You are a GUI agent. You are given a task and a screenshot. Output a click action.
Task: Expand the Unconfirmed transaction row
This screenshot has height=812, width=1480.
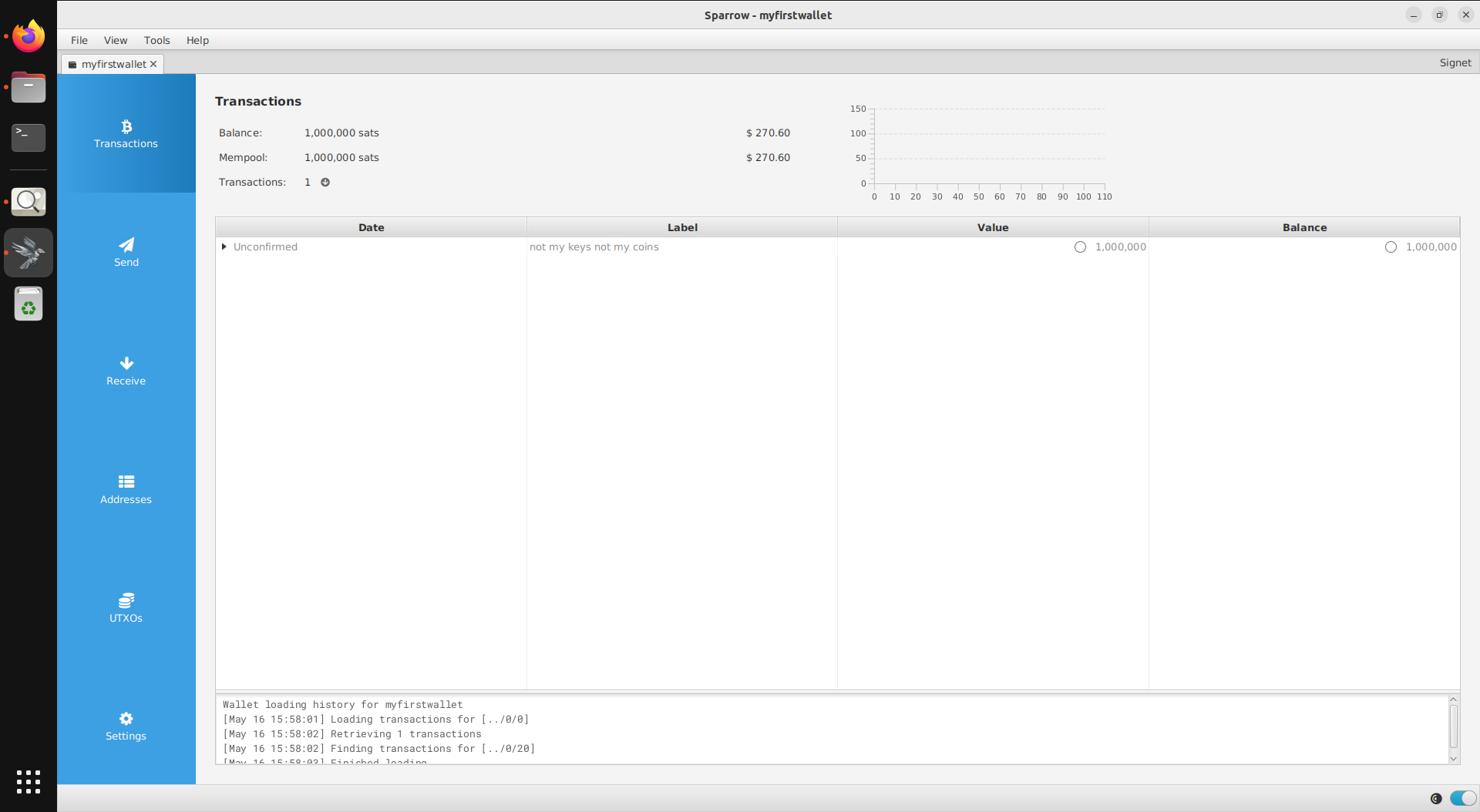(224, 247)
